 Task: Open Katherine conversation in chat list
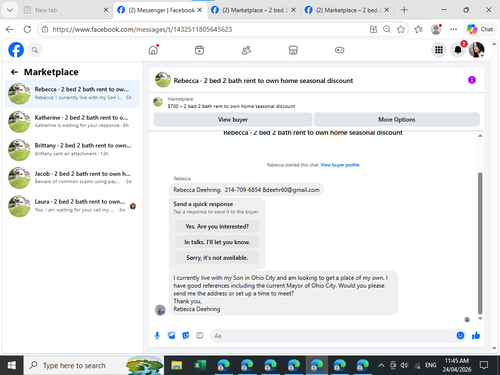pyautogui.click(x=72, y=122)
